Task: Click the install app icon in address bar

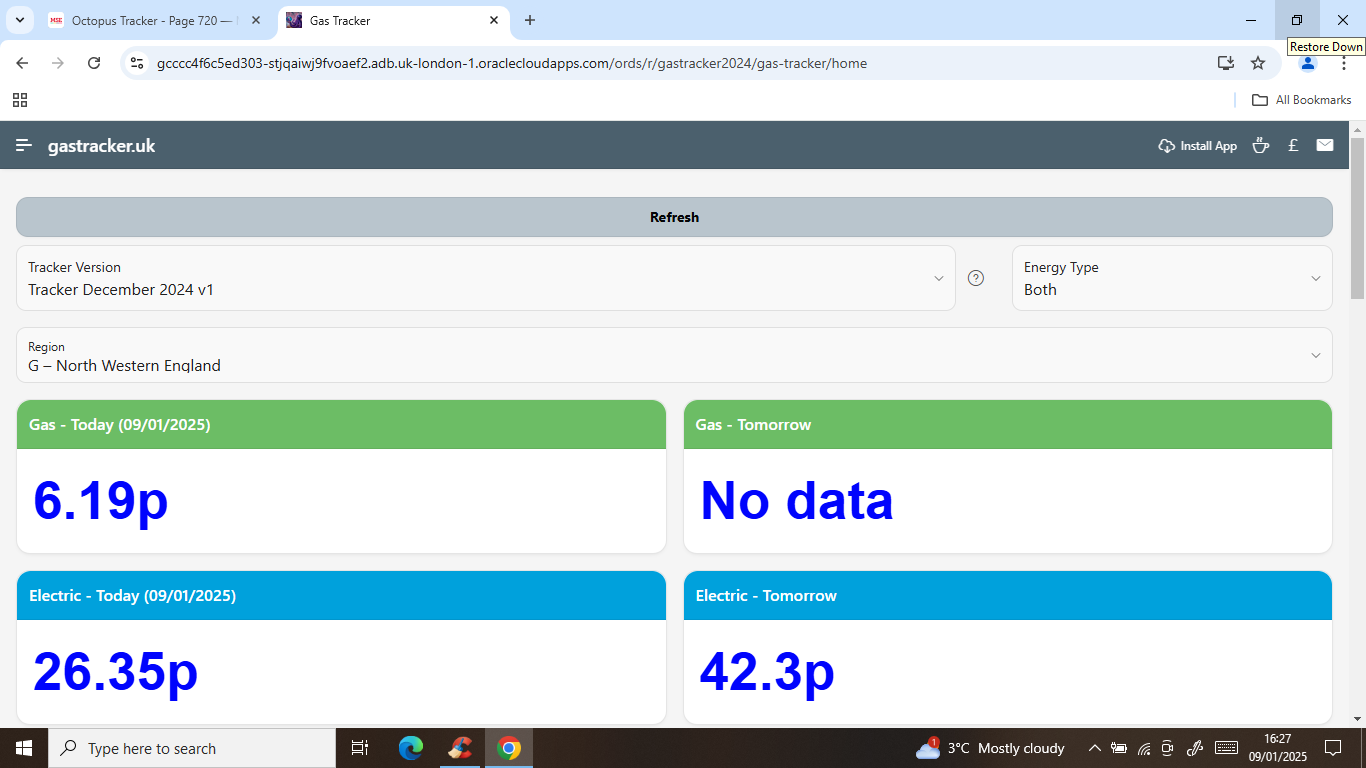Action: pyautogui.click(x=1226, y=63)
